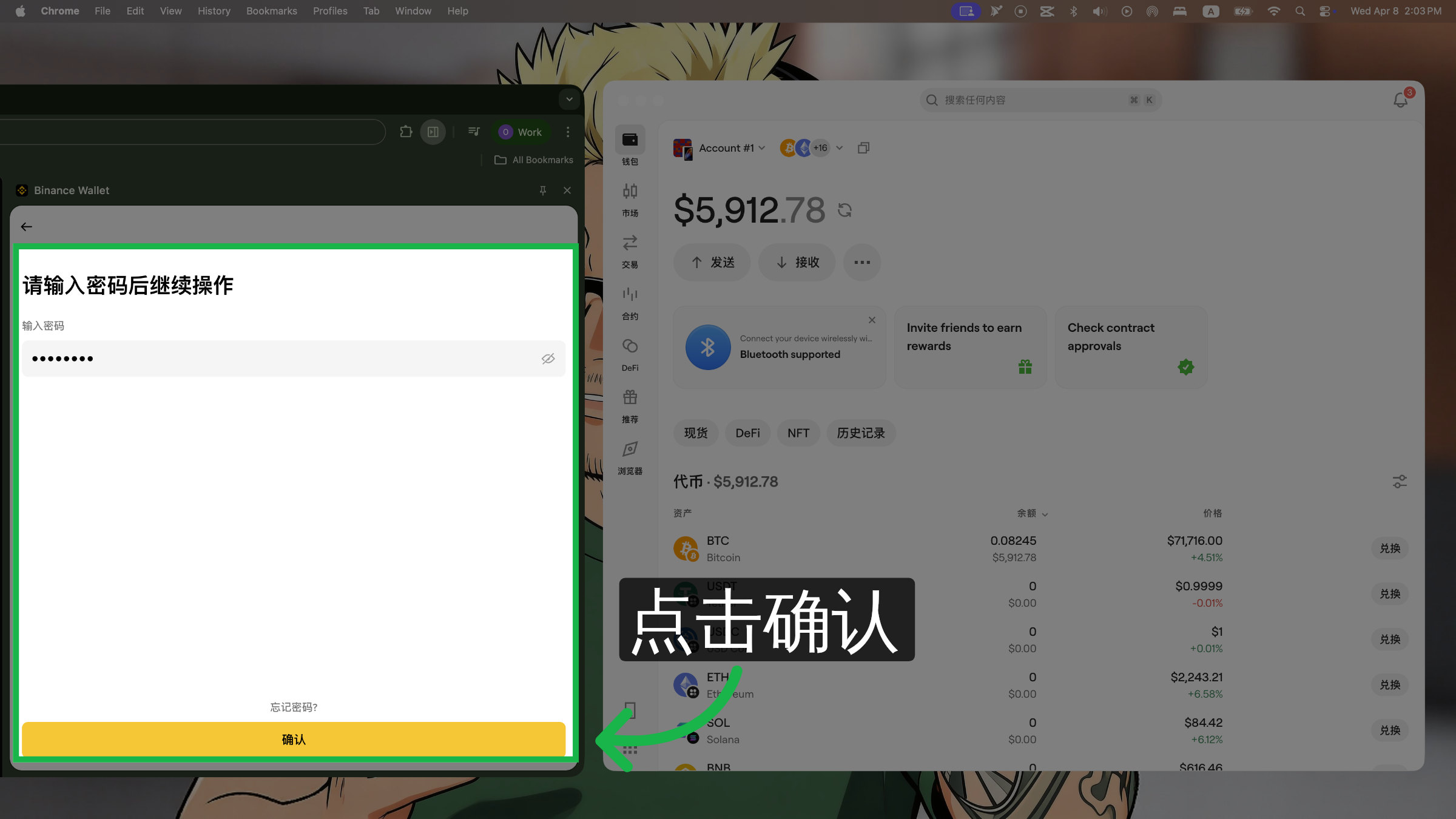
Task: Open the Bluetooth supported card
Action: coord(780,347)
